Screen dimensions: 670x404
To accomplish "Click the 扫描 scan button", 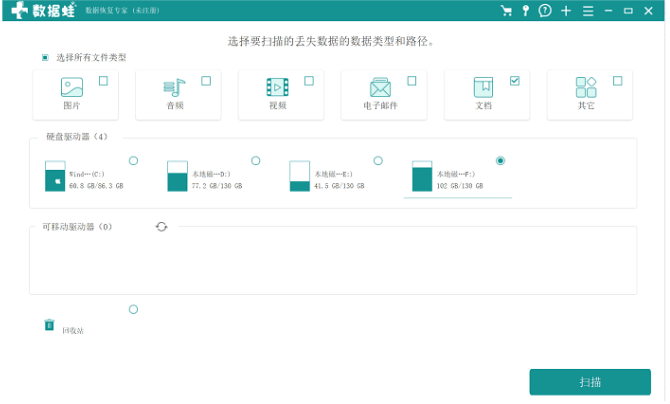I will click(590, 382).
